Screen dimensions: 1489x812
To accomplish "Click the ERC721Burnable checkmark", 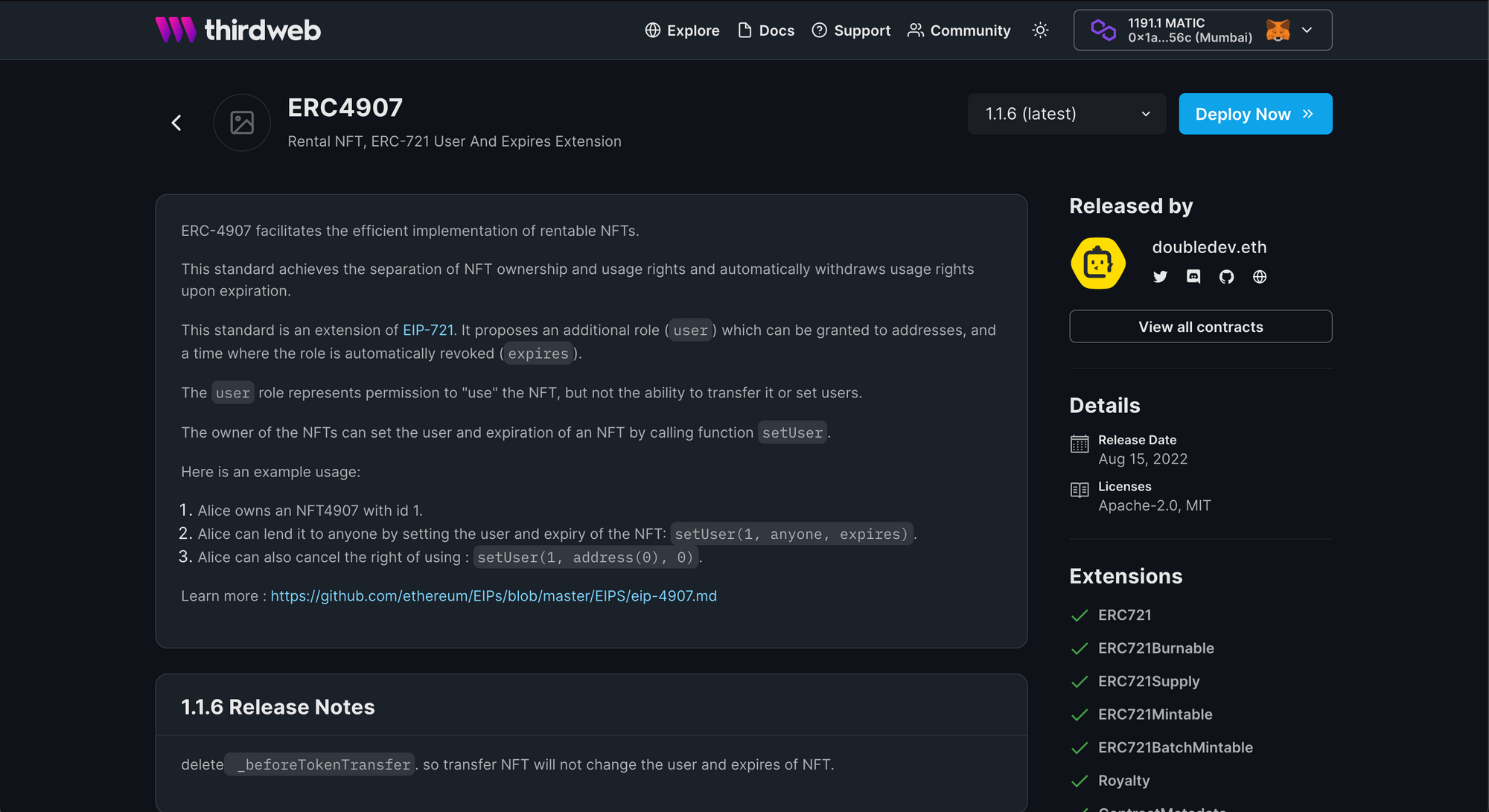I will click(1080, 648).
